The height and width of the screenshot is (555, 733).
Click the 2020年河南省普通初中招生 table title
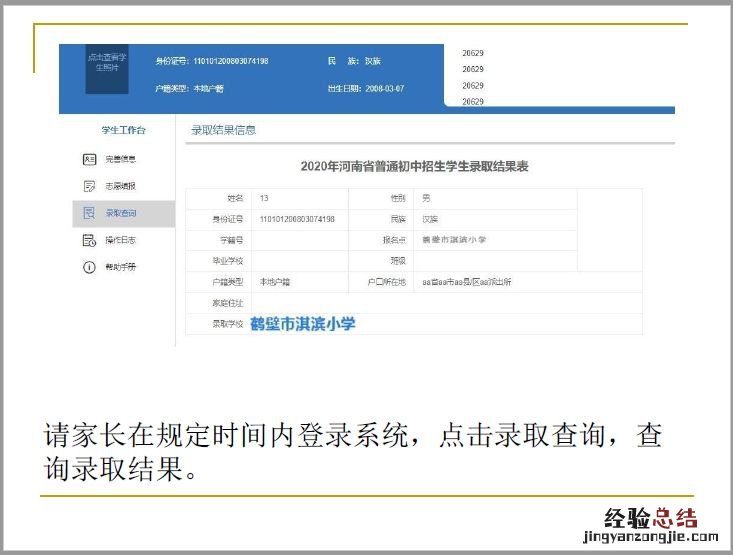(x=414, y=166)
